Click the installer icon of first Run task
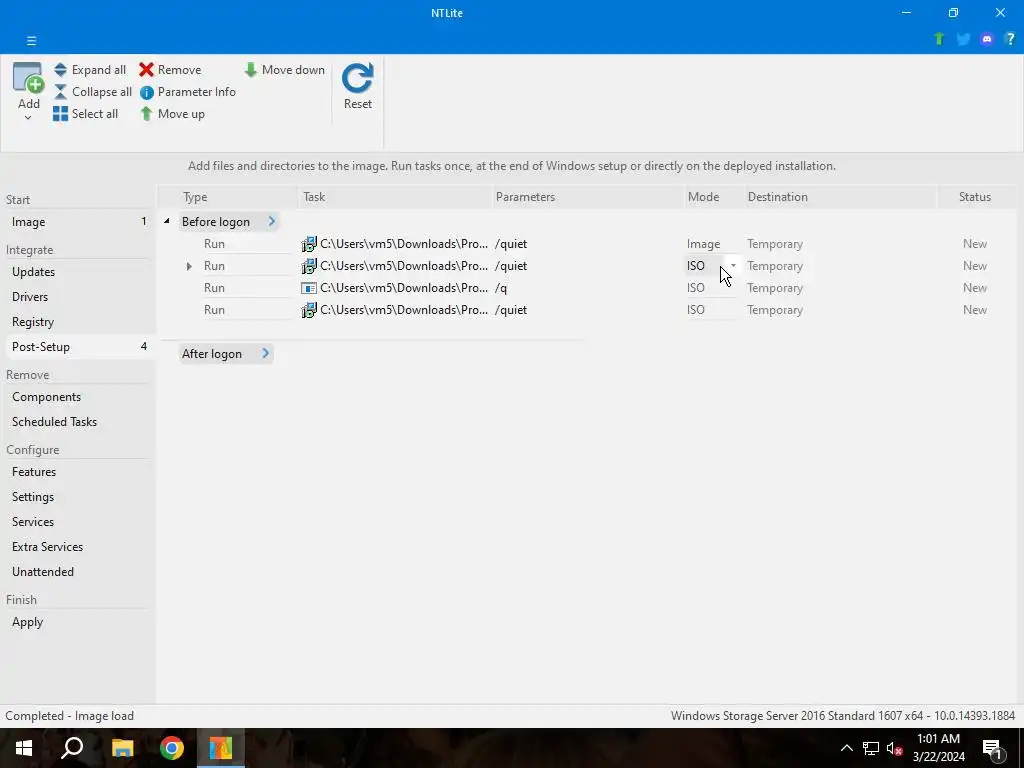This screenshot has width=1024, height=768. coord(309,244)
